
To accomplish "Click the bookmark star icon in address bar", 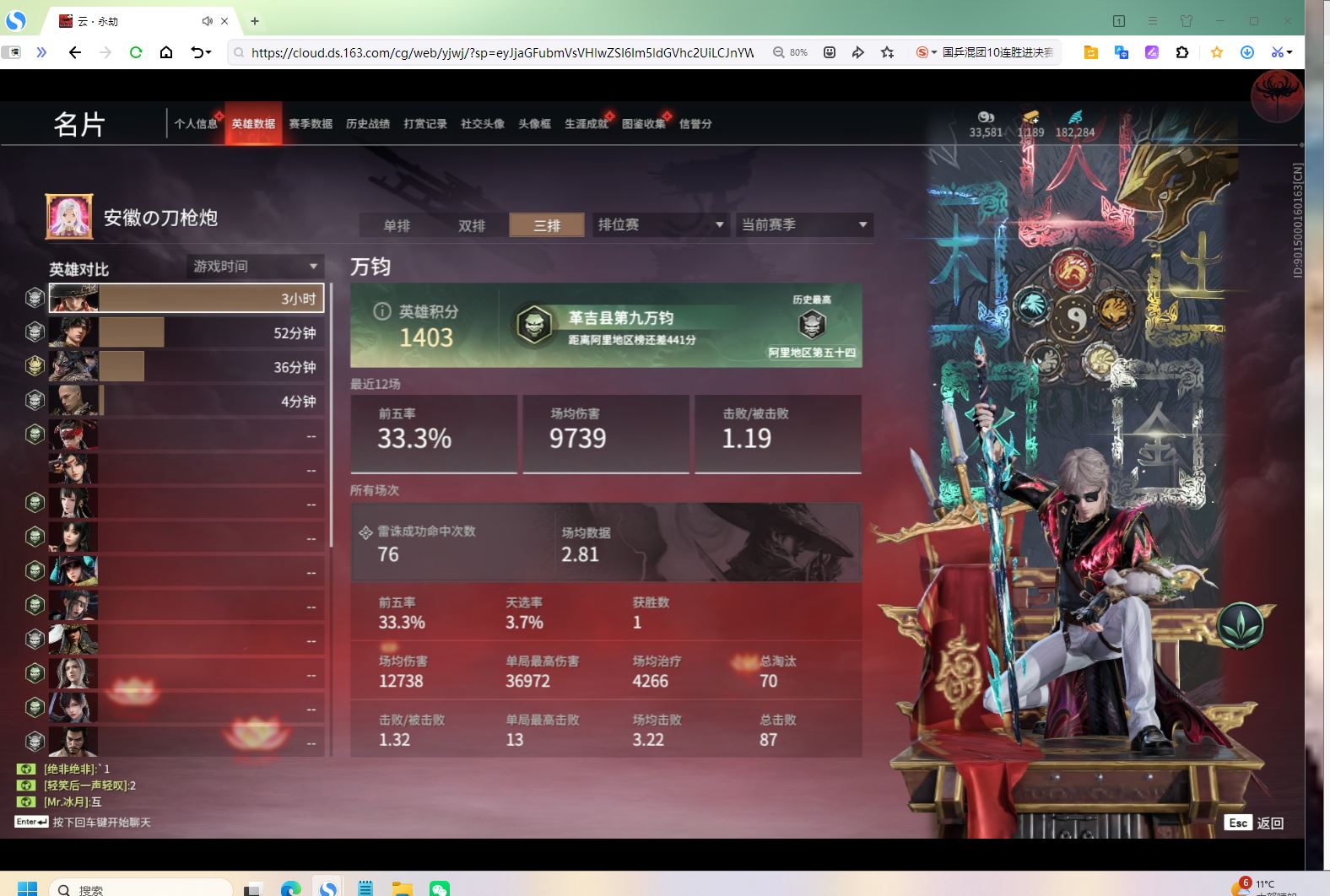I will click(x=887, y=52).
